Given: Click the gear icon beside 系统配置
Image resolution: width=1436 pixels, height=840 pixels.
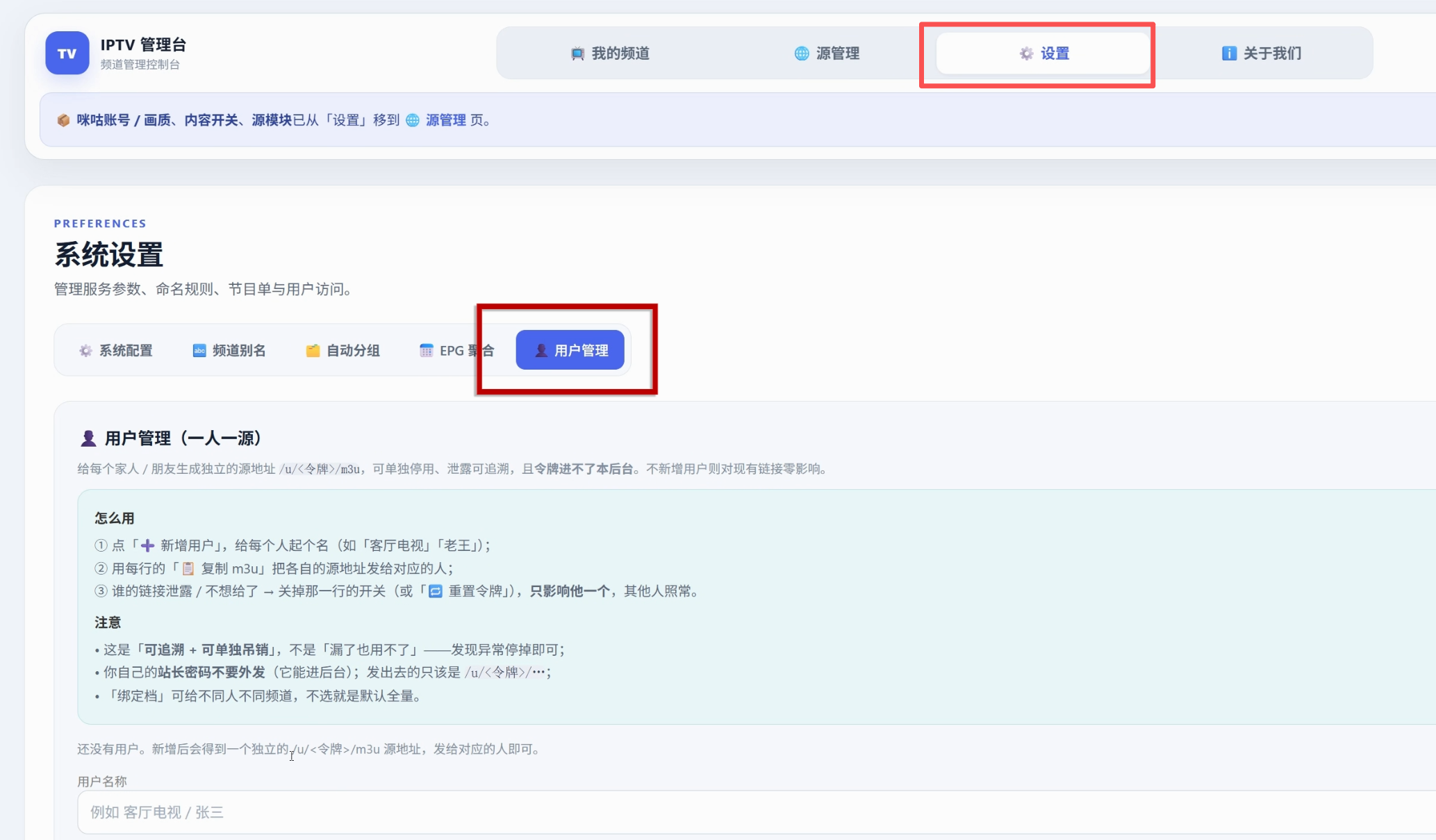Looking at the screenshot, I should point(85,350).
